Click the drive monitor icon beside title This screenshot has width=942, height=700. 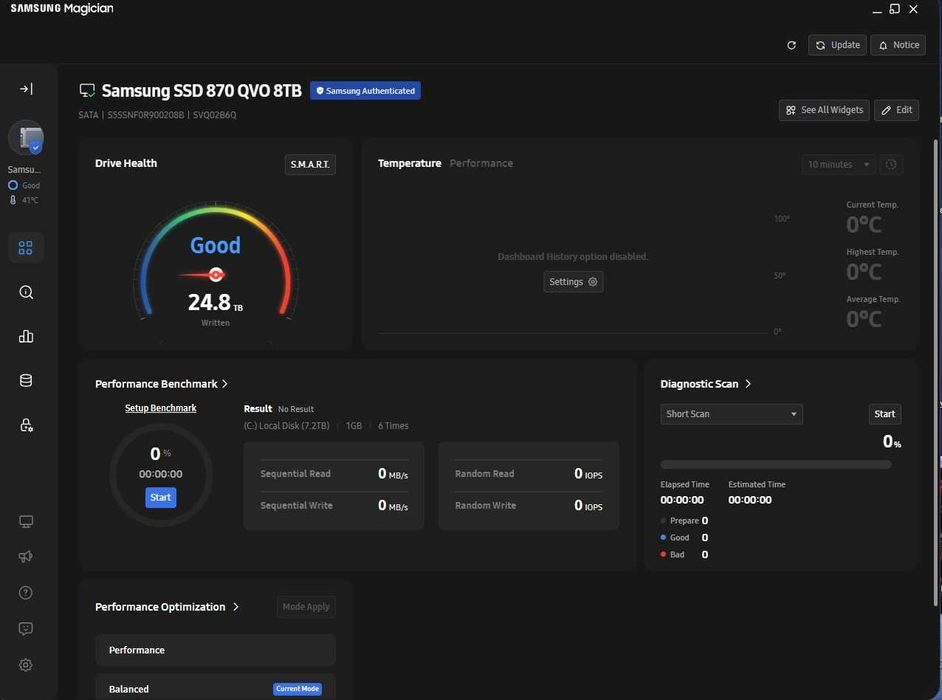click(x=87, y=91)
